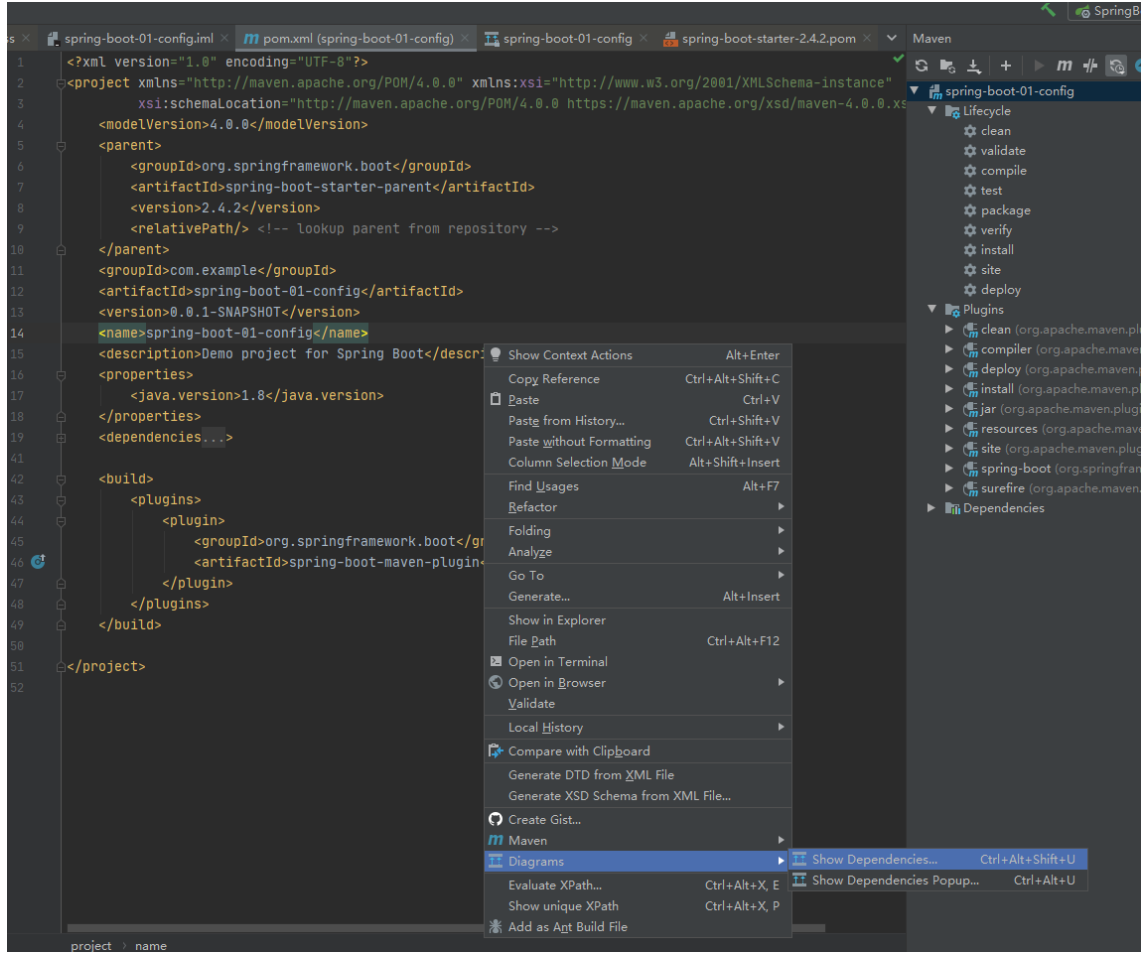Click the Lifecycle folder icon in Maven tree
This screenshot has height=957, width=1146.
[952, 111]
